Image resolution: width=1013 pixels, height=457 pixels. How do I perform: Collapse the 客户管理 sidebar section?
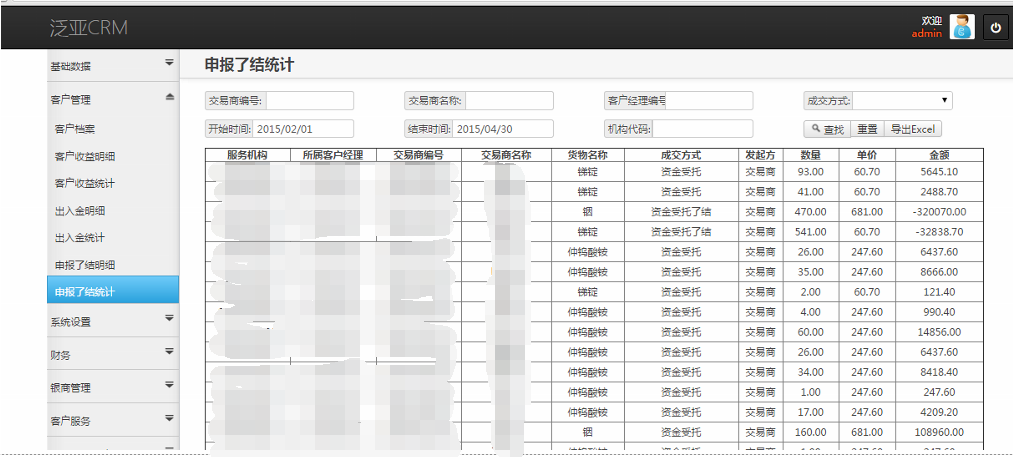(112, 99)
